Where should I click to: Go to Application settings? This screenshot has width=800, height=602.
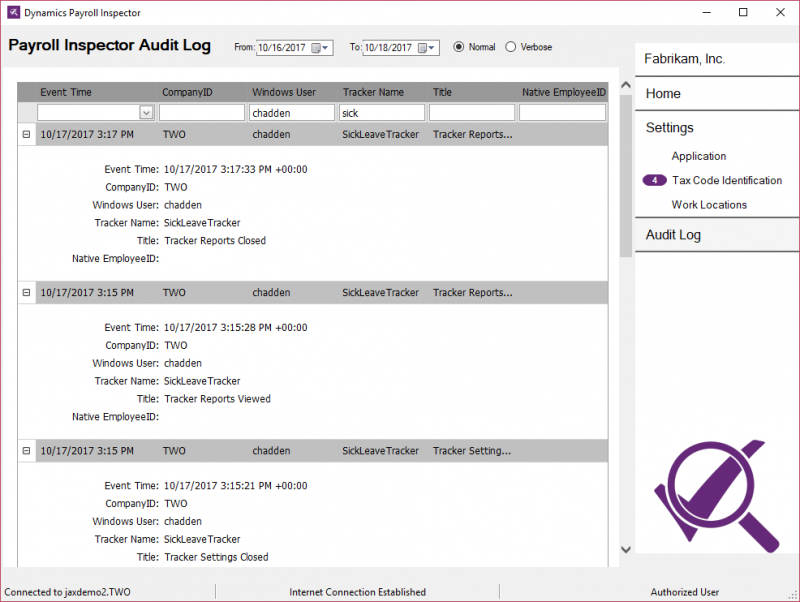point(698,156)
